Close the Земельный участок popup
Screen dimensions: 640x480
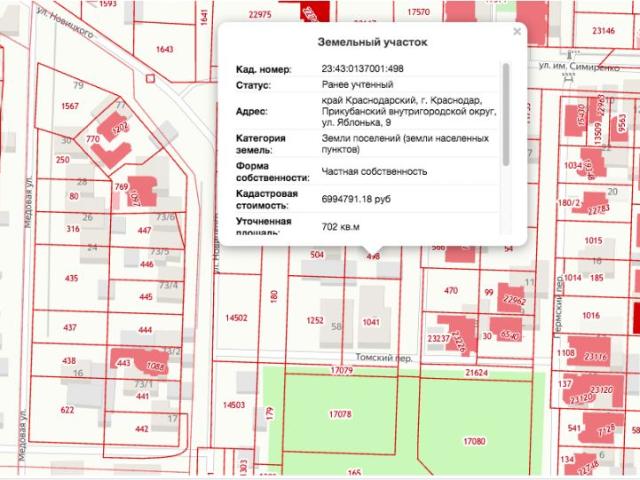pyautogui.click(x=517, y=32)
